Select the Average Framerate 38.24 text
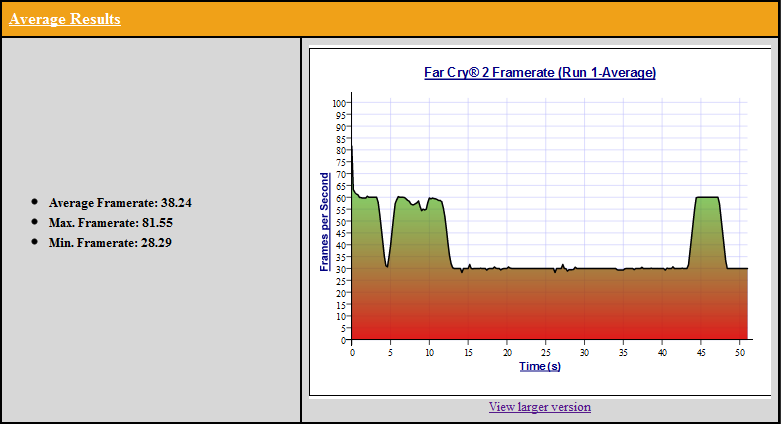The image size is (781, 424). coord(120,202)
